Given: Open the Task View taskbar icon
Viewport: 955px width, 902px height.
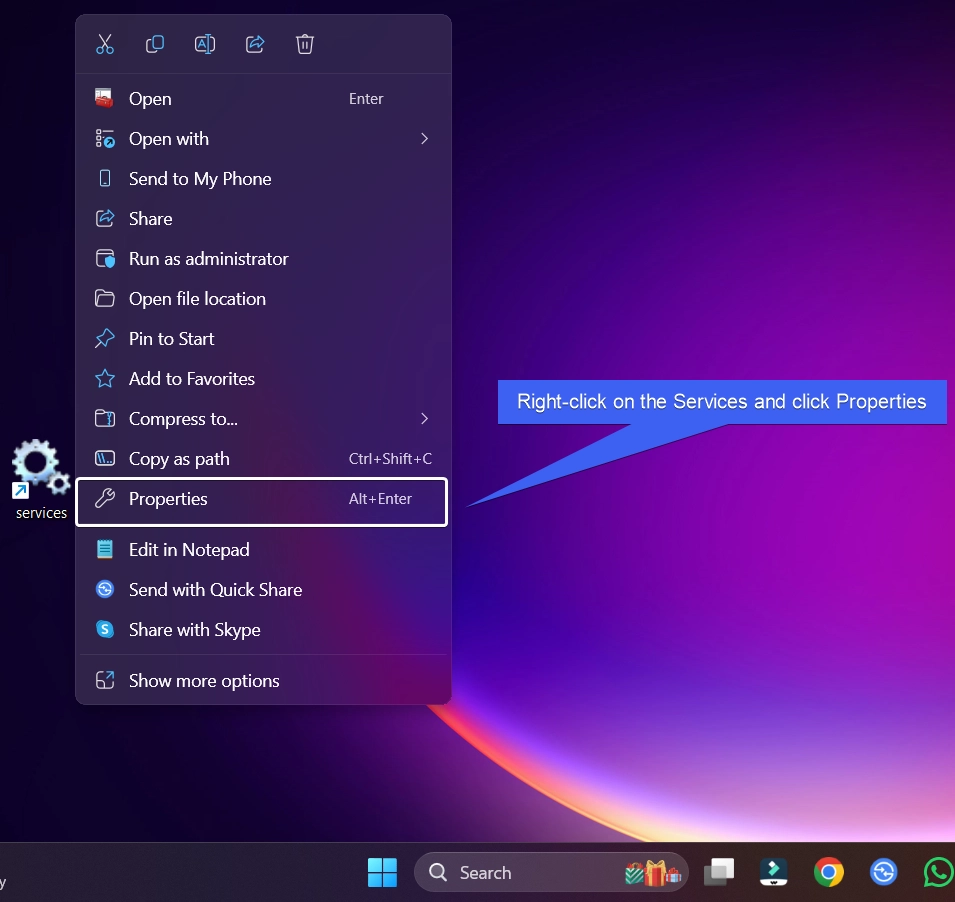Looking at the screenshot, I should [719, 873].
